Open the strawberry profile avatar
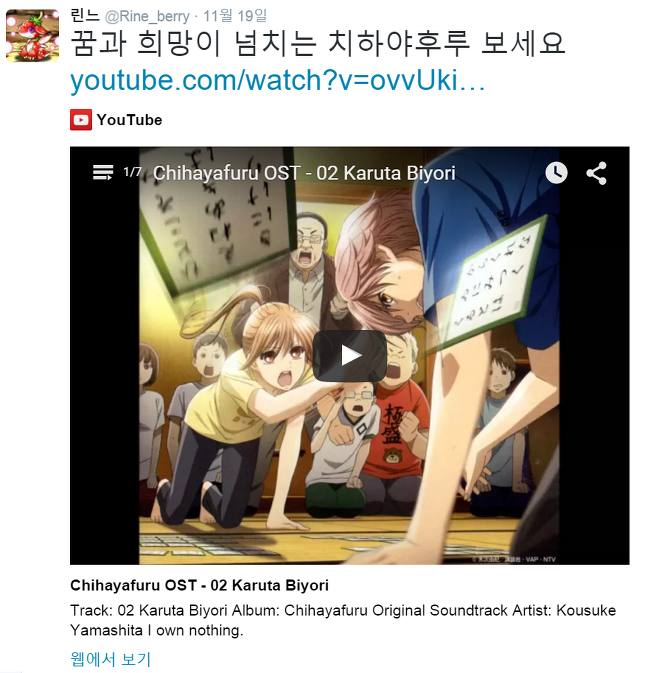This screenshot has width=645, height=673. [32, 36]
